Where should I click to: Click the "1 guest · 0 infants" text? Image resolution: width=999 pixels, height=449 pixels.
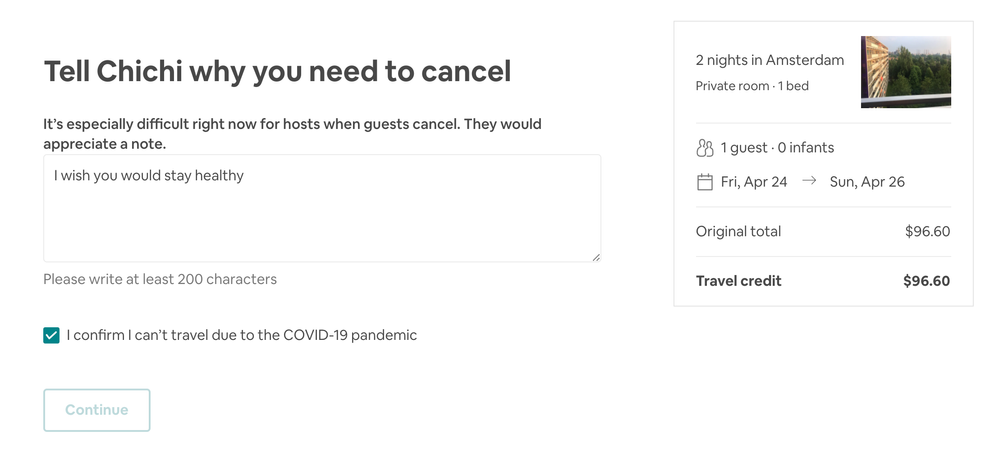point(777,148)
